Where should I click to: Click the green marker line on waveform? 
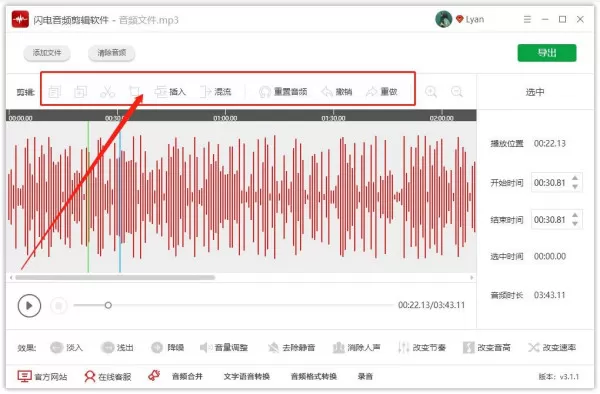tap(88, 197)
